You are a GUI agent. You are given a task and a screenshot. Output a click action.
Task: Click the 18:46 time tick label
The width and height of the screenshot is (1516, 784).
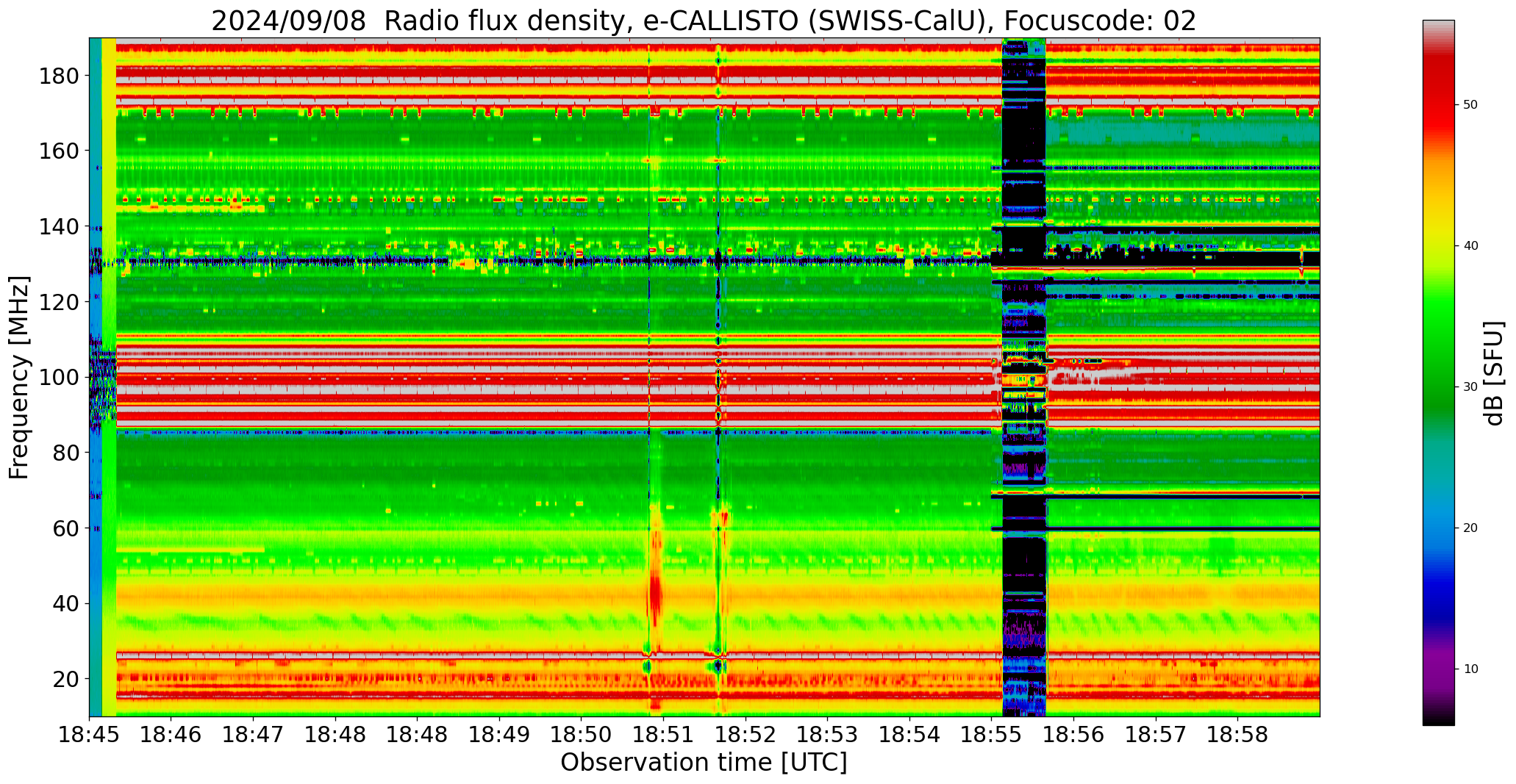coord(171,734)
